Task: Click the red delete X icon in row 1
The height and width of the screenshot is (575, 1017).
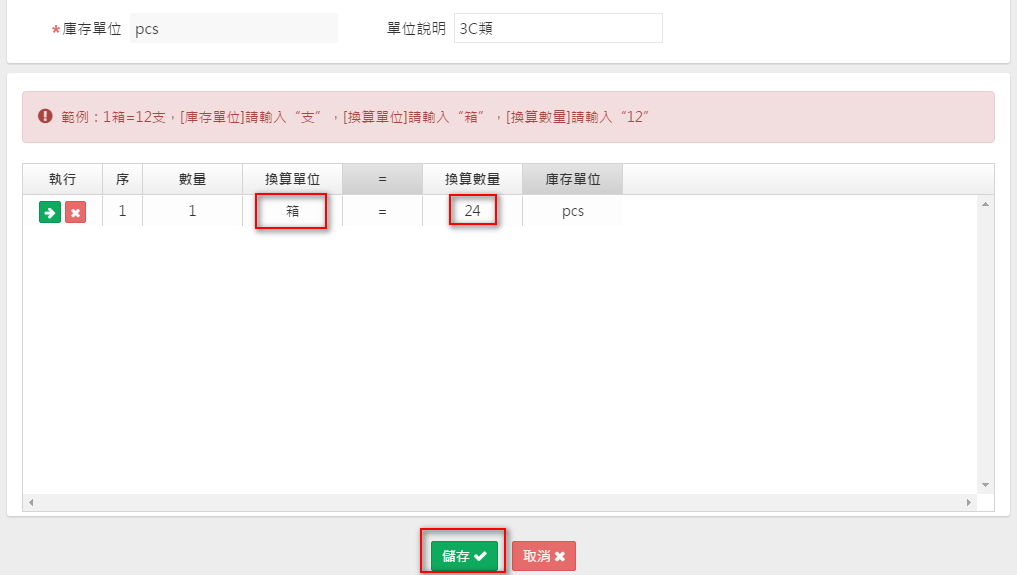Action: 75,212
